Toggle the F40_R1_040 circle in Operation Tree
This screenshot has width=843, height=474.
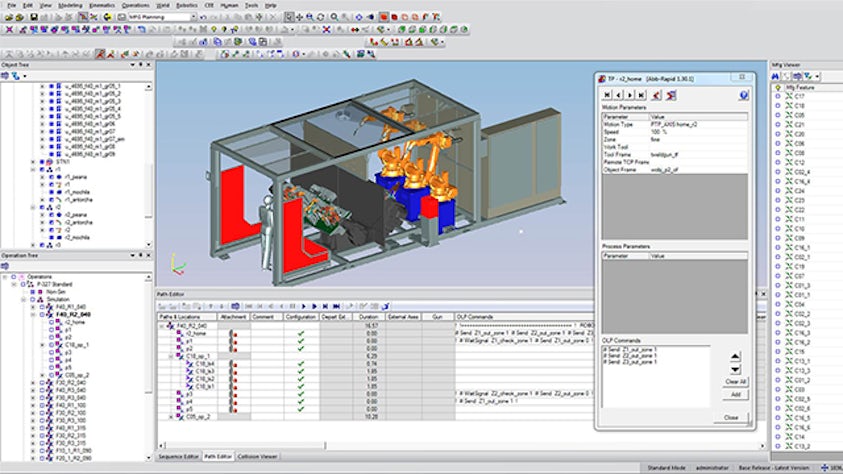42,307
